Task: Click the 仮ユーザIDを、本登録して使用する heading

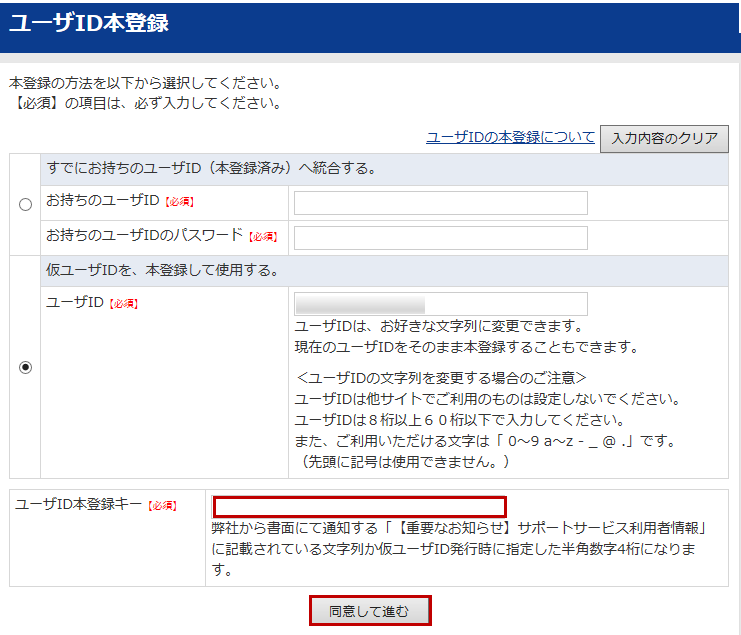Action: coord(162,270)
